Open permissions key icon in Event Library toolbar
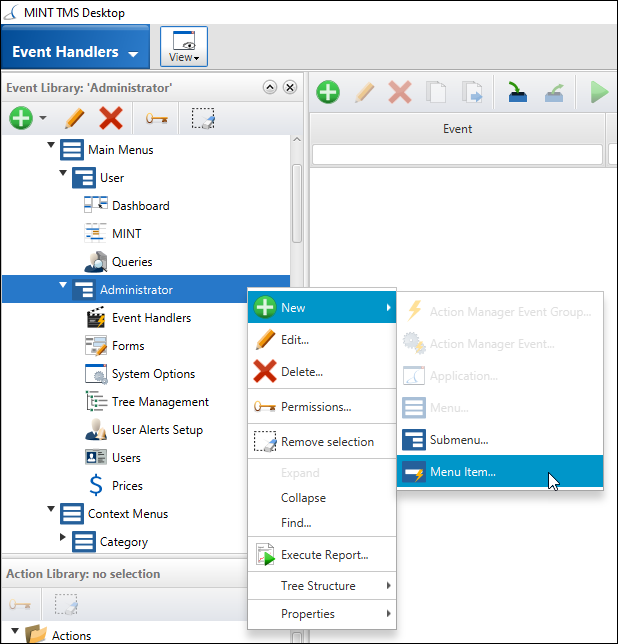 [x=156, y=119]
